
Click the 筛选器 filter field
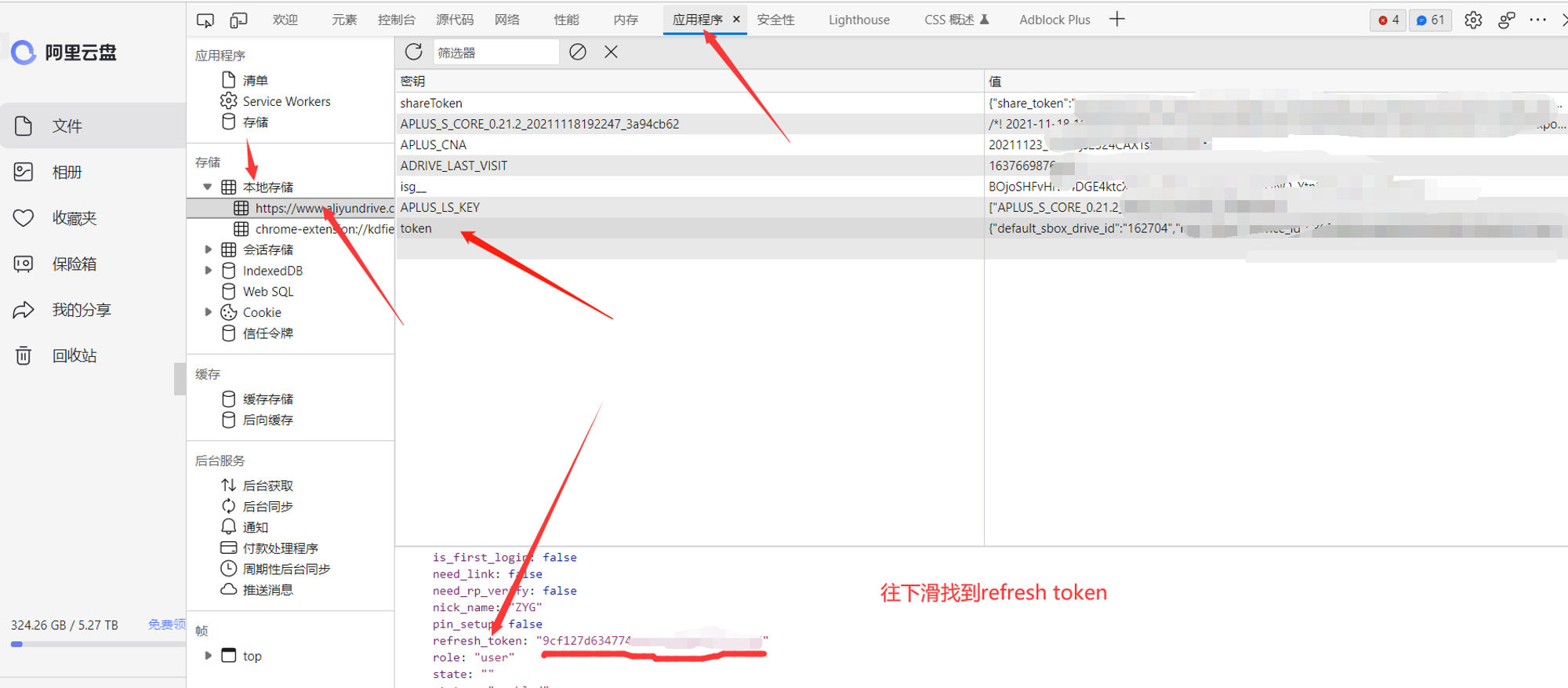495,53
